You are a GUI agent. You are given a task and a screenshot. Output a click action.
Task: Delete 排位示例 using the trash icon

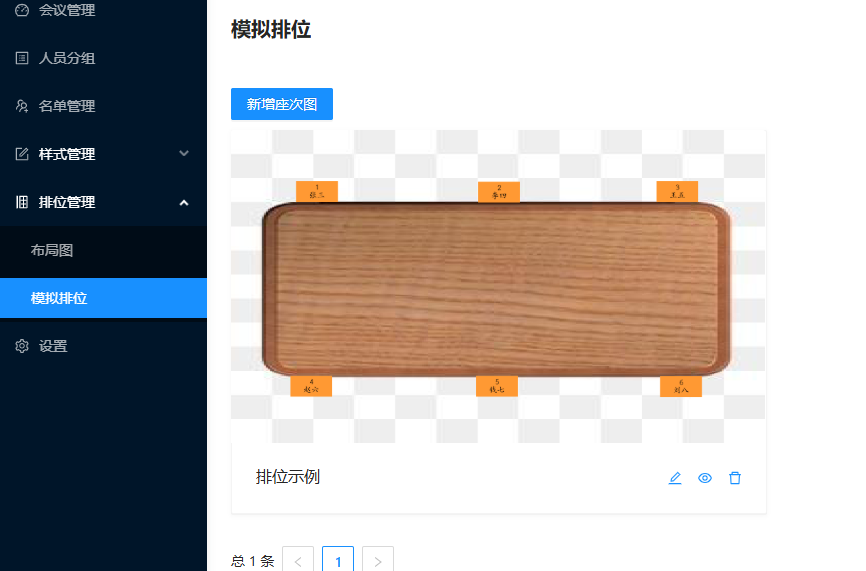(x=735, y=478)
